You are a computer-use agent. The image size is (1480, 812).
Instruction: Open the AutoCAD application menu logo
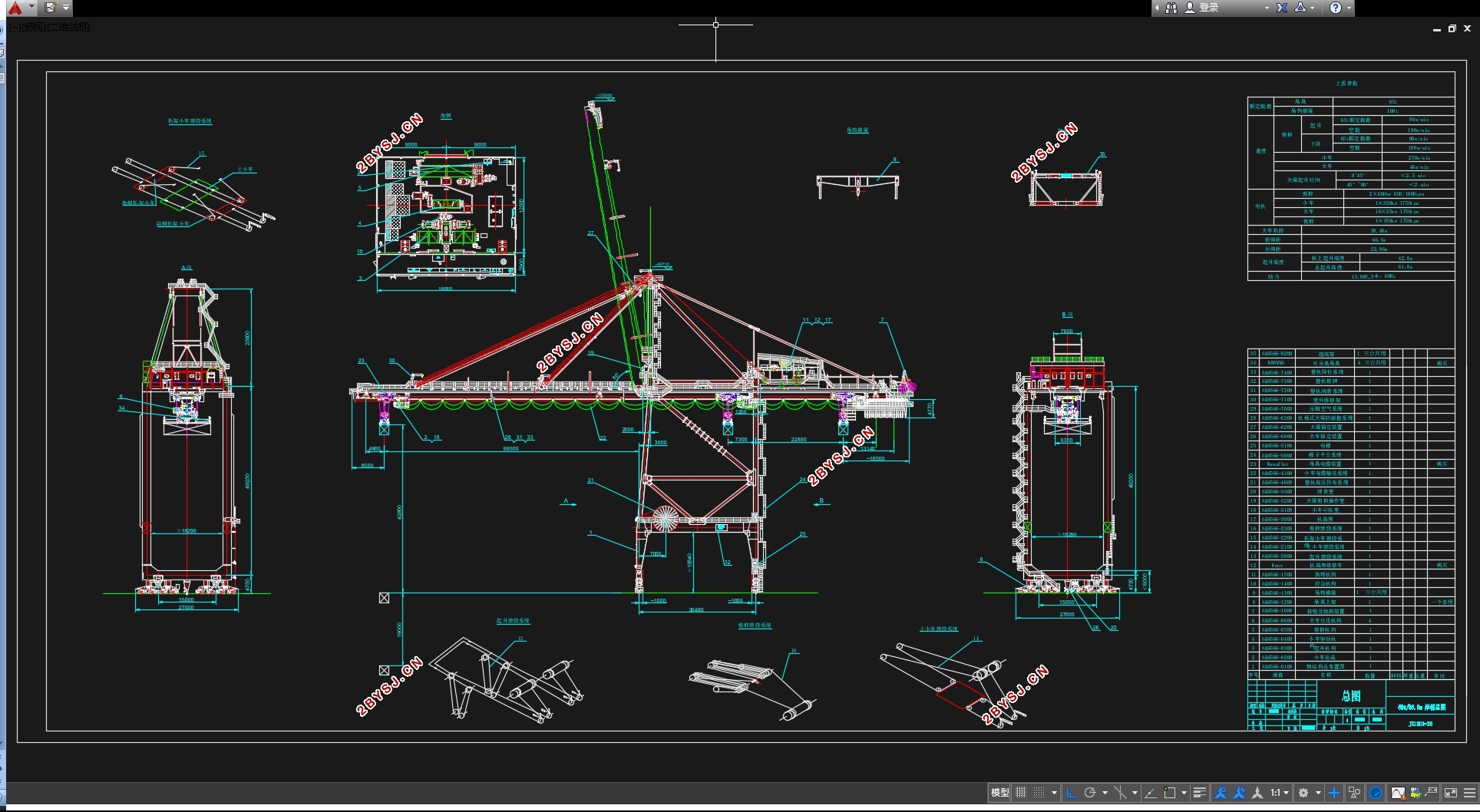pos(15,8)
